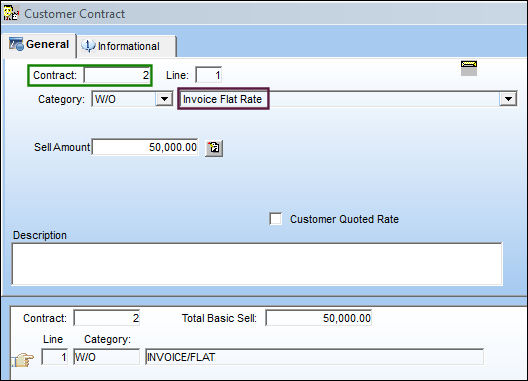Click the W/O category combo field
The image size is (528, 381).
(132, 99)
